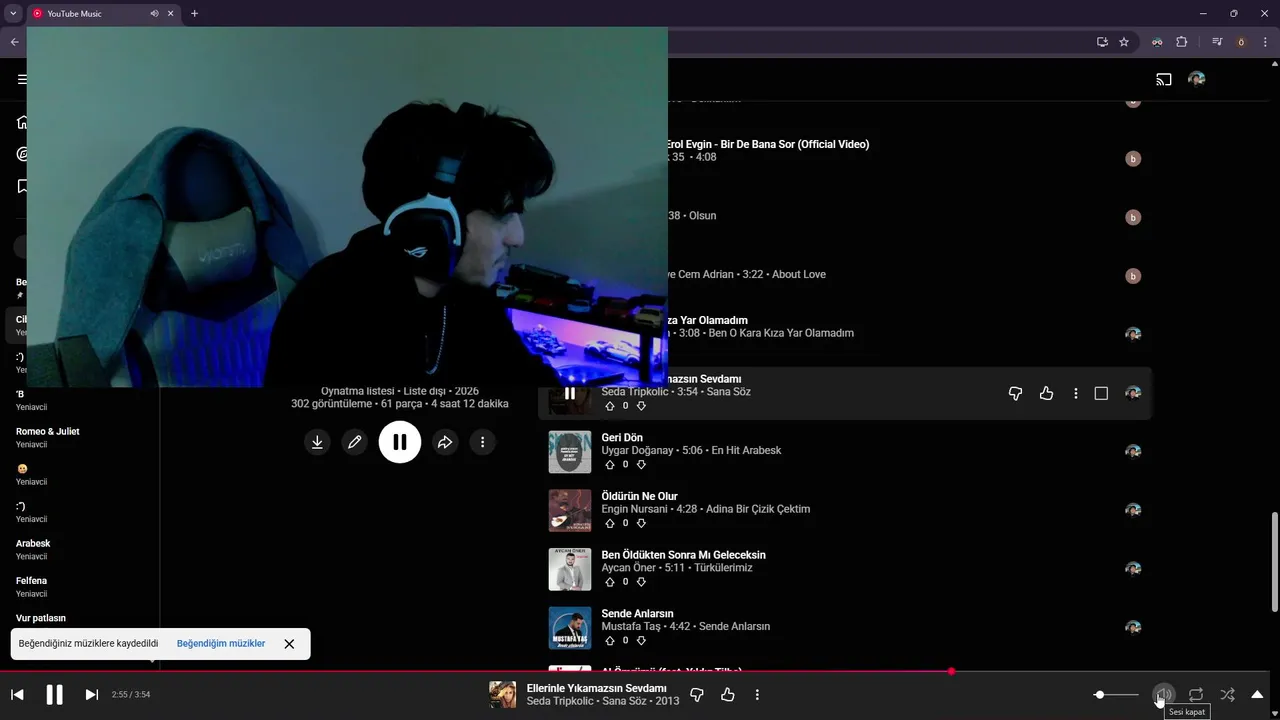
Task: Play Geri Dön album thumbnail
Action: coord(570,452)
